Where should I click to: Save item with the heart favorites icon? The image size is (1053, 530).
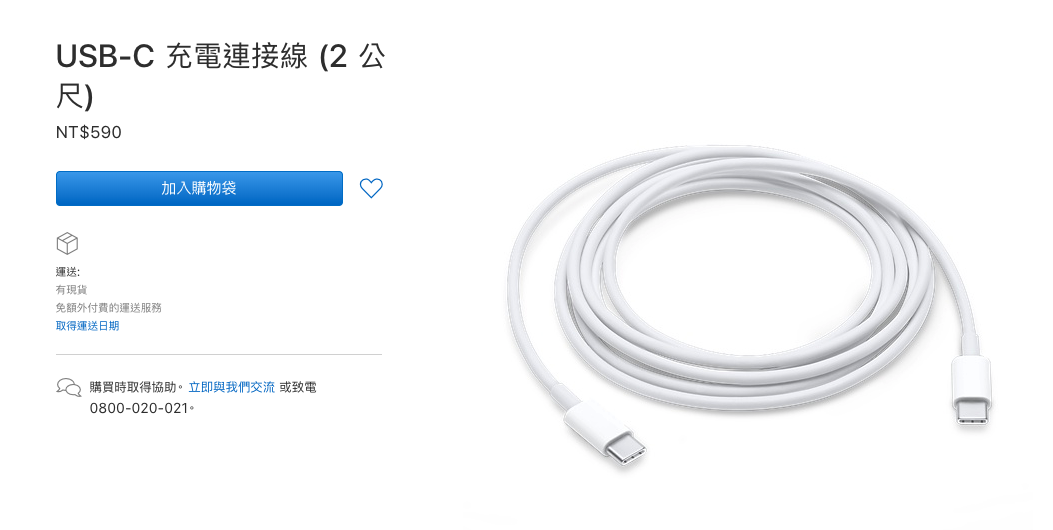pos(371,188)
